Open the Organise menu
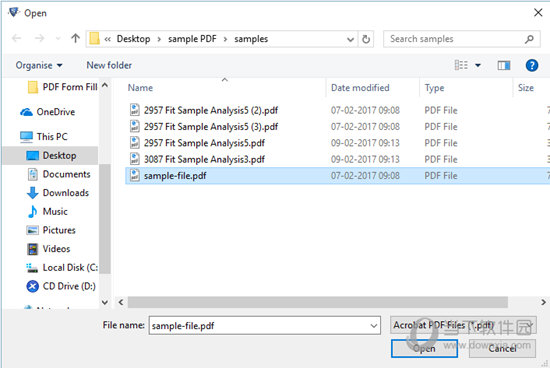The width and height of the screenshot is (550, 368). (39, 65)
